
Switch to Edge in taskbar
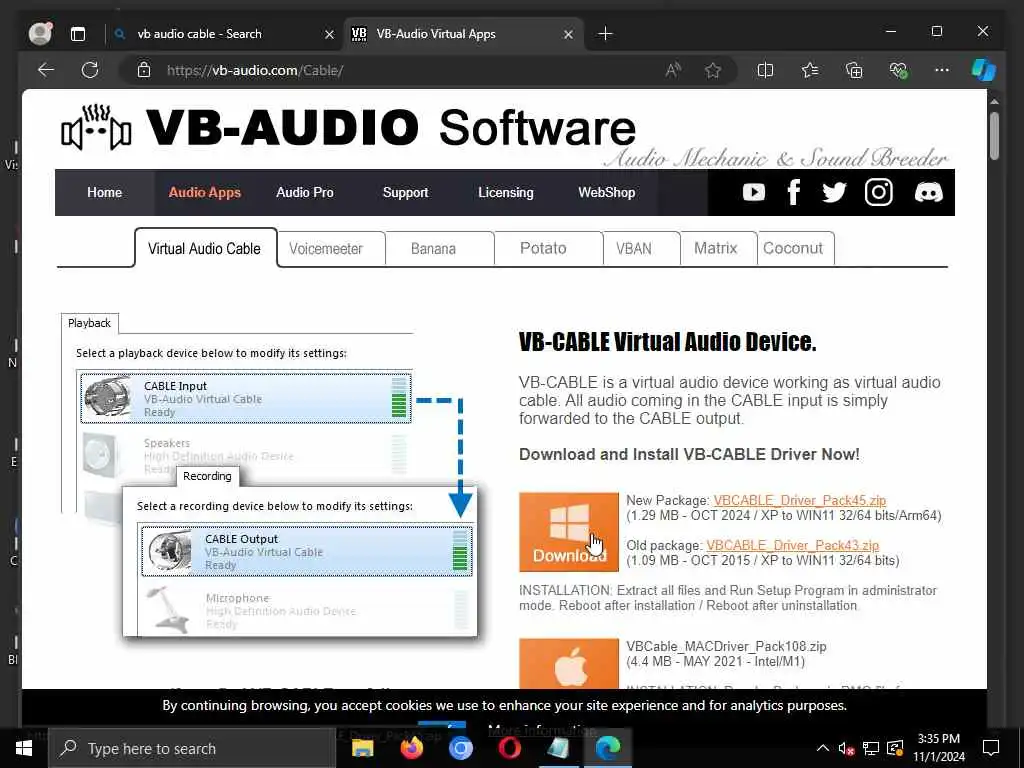[x=607, y=748]
